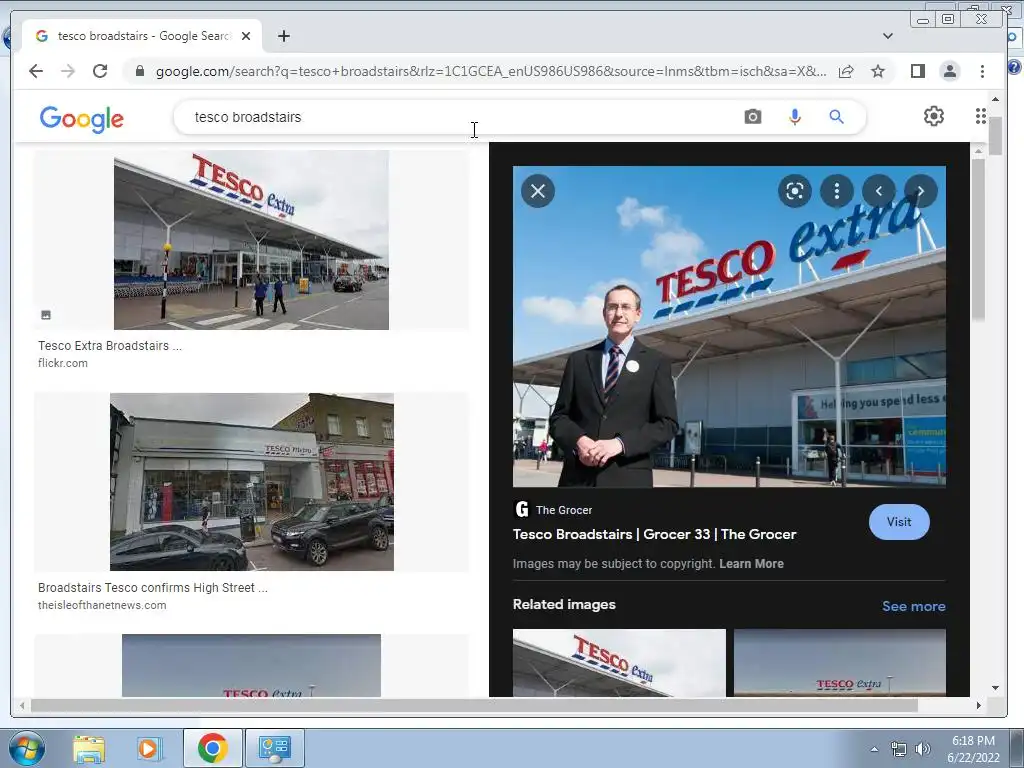Open the taskbar control panel app
Viewport: 1024px width, 768px height.
[x=274, y=748]
